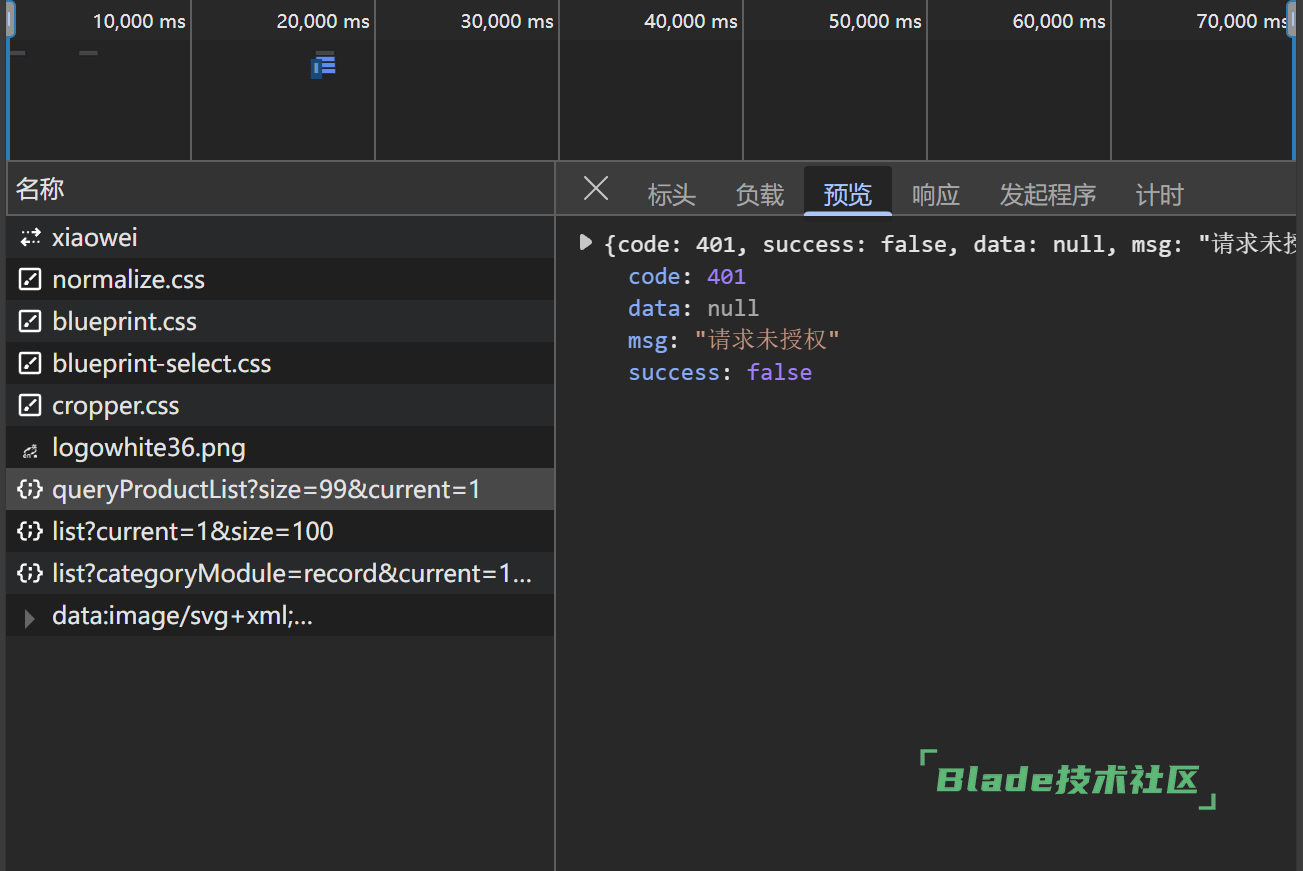Select the data:image/svg+xml request text
The width and height of the screenshot is (1303, 871).
[182, 616]
